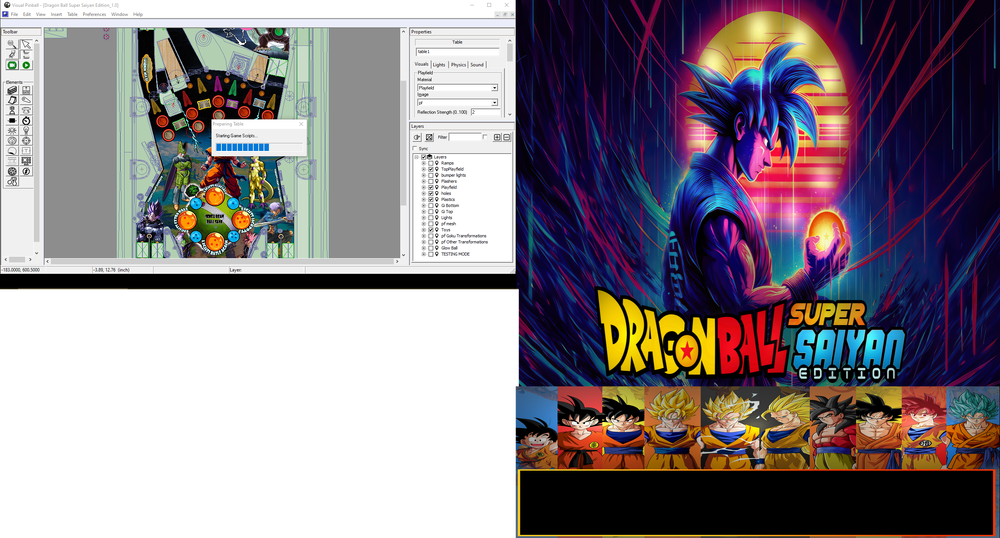Image resolution: width=1000 pixels, height=538 pixels.
Task: Select the Gate element tool
Action: tap(26, 91)
